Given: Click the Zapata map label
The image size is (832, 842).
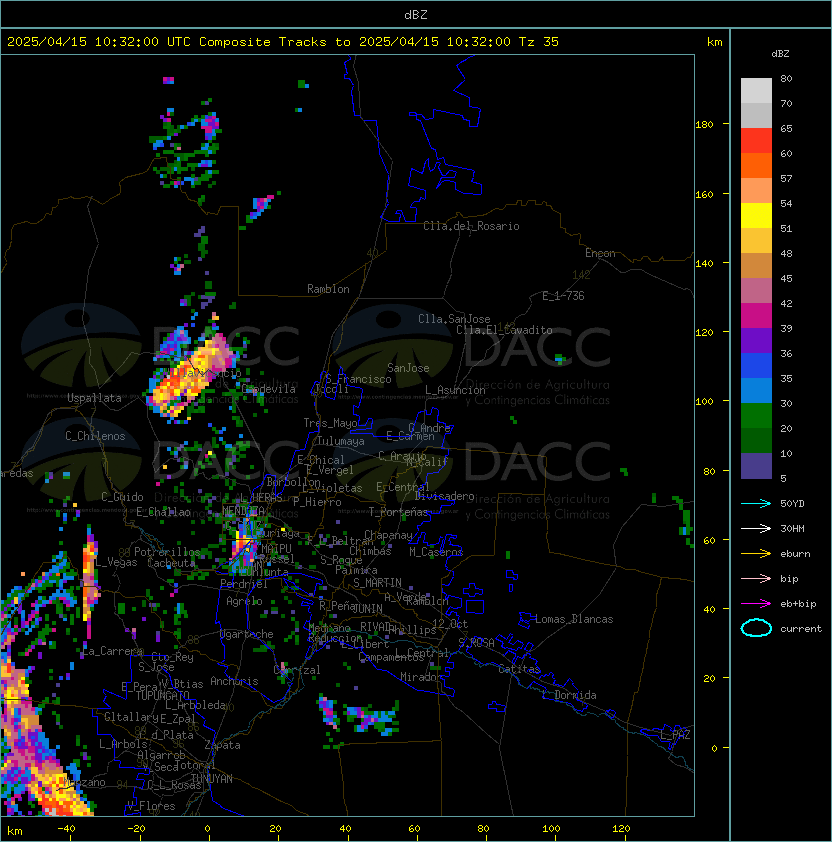Looking at the screenshot, I should point(222,745).
